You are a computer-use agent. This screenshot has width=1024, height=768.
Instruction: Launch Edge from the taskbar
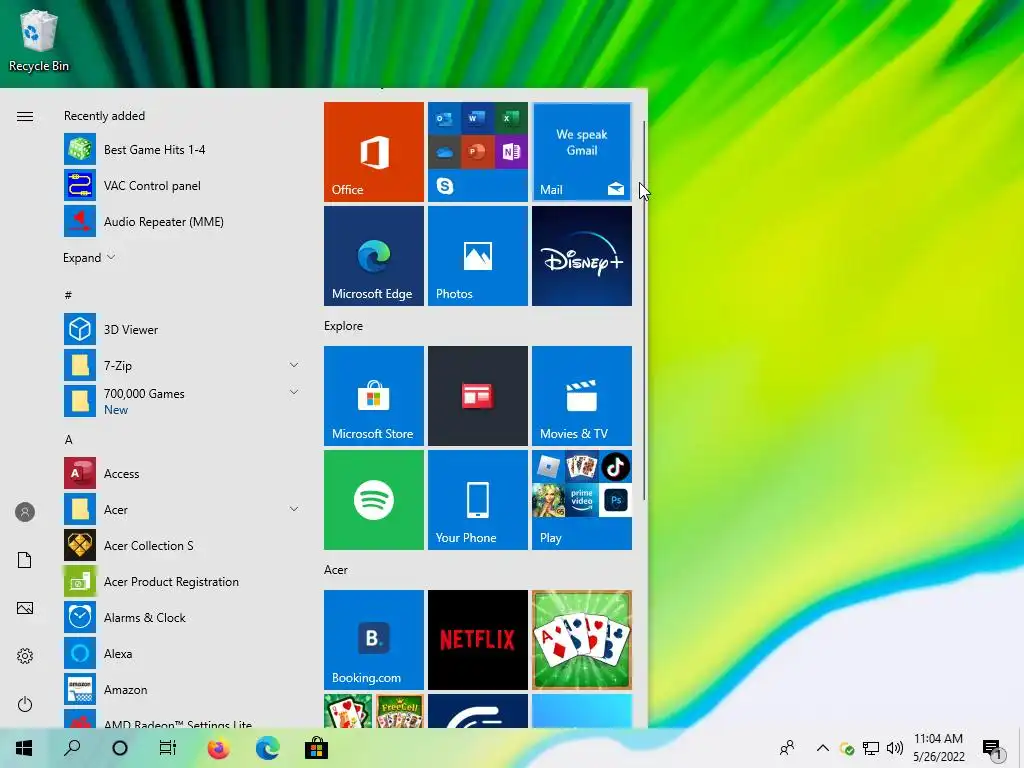(x=267, y=748)
